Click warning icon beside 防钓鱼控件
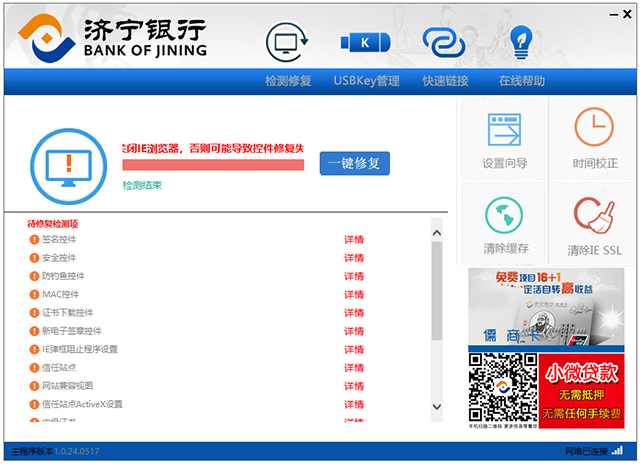 tap(34, 276)
